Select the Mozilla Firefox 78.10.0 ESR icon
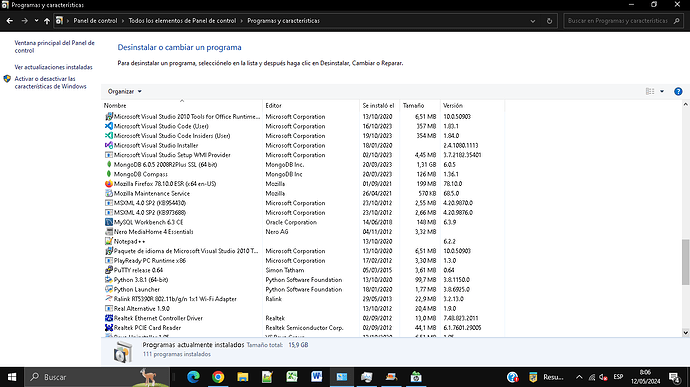Screen dimensions: 690x387 (x=109, y=184)
